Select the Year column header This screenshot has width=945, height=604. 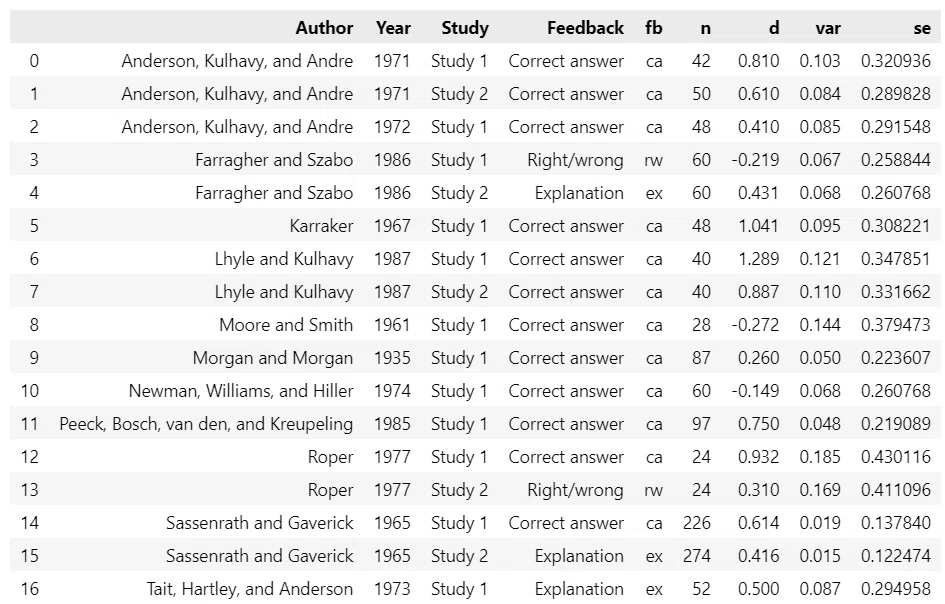(x=393, y=28)
